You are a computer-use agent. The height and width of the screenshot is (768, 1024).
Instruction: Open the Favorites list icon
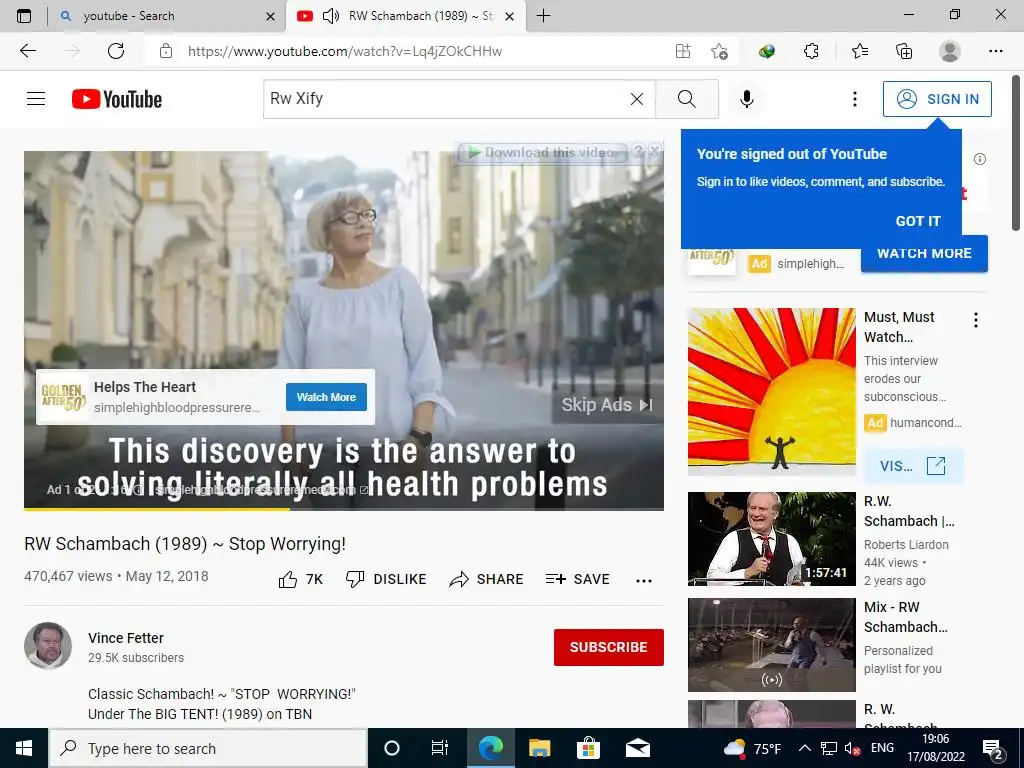tap(859, 51)
